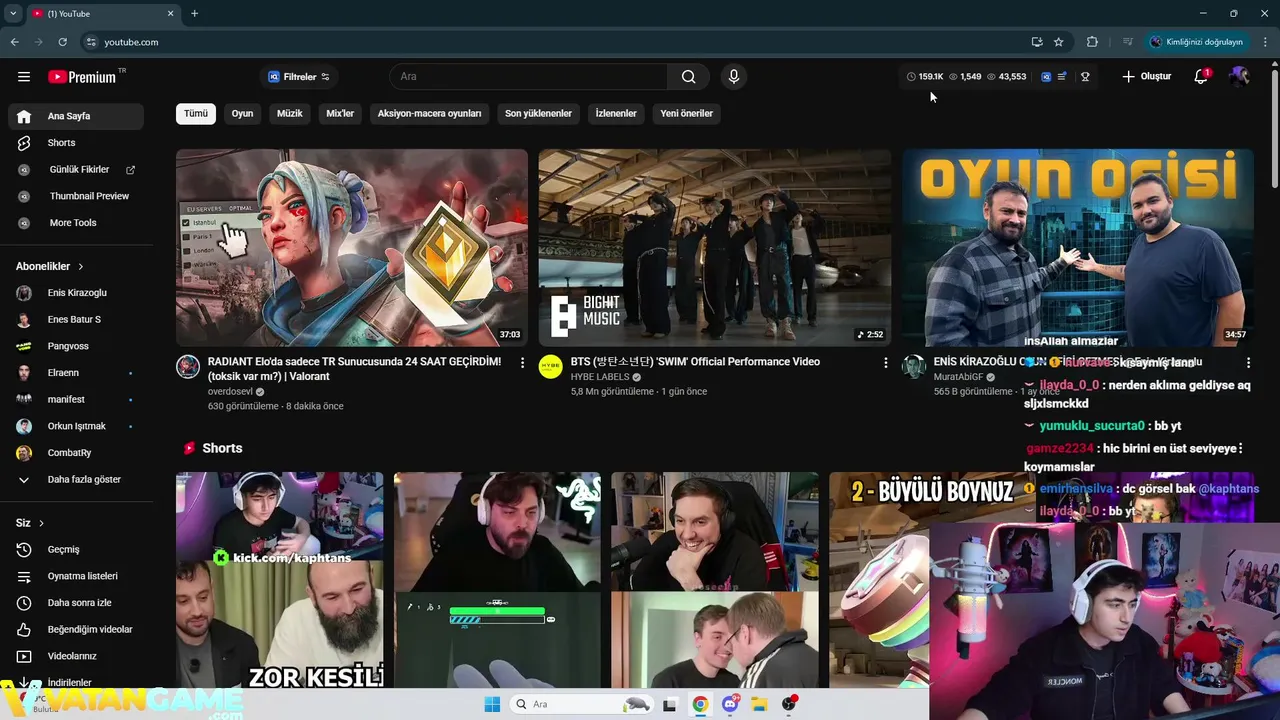Open File Explorer from taskbar
This screenshot has width=1280, height=720.
(x=759, y=704)
